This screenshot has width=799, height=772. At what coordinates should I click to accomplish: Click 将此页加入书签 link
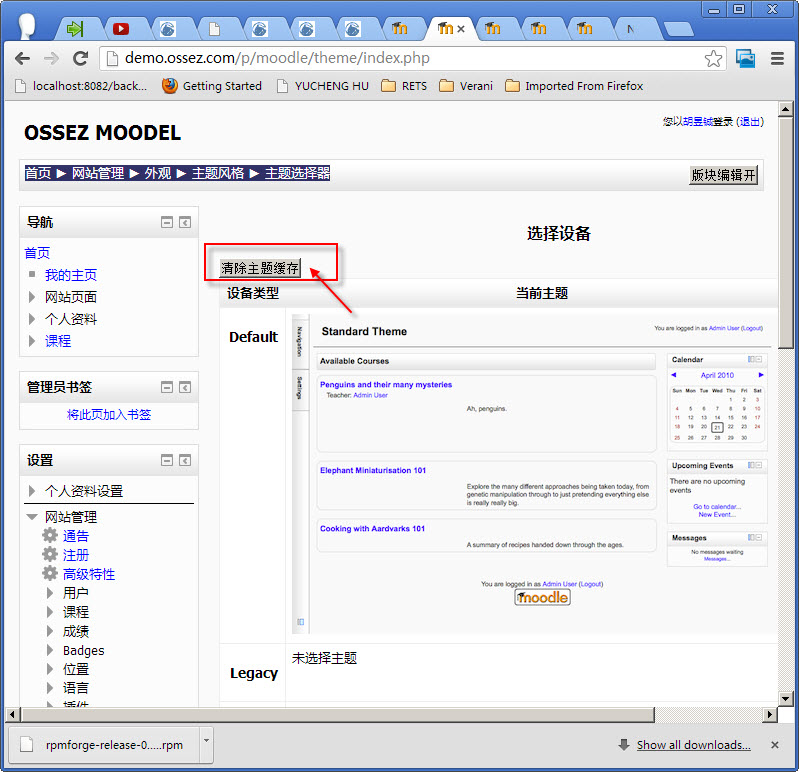pos(109,415)
